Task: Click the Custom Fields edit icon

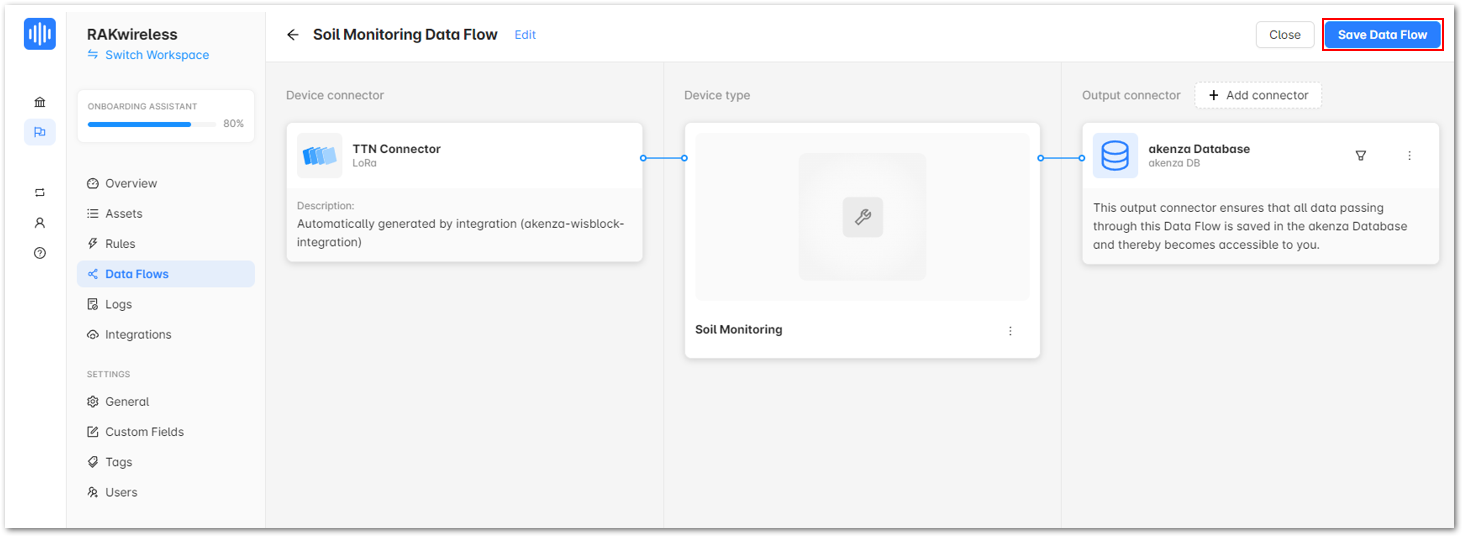Action: pos(93,432)
